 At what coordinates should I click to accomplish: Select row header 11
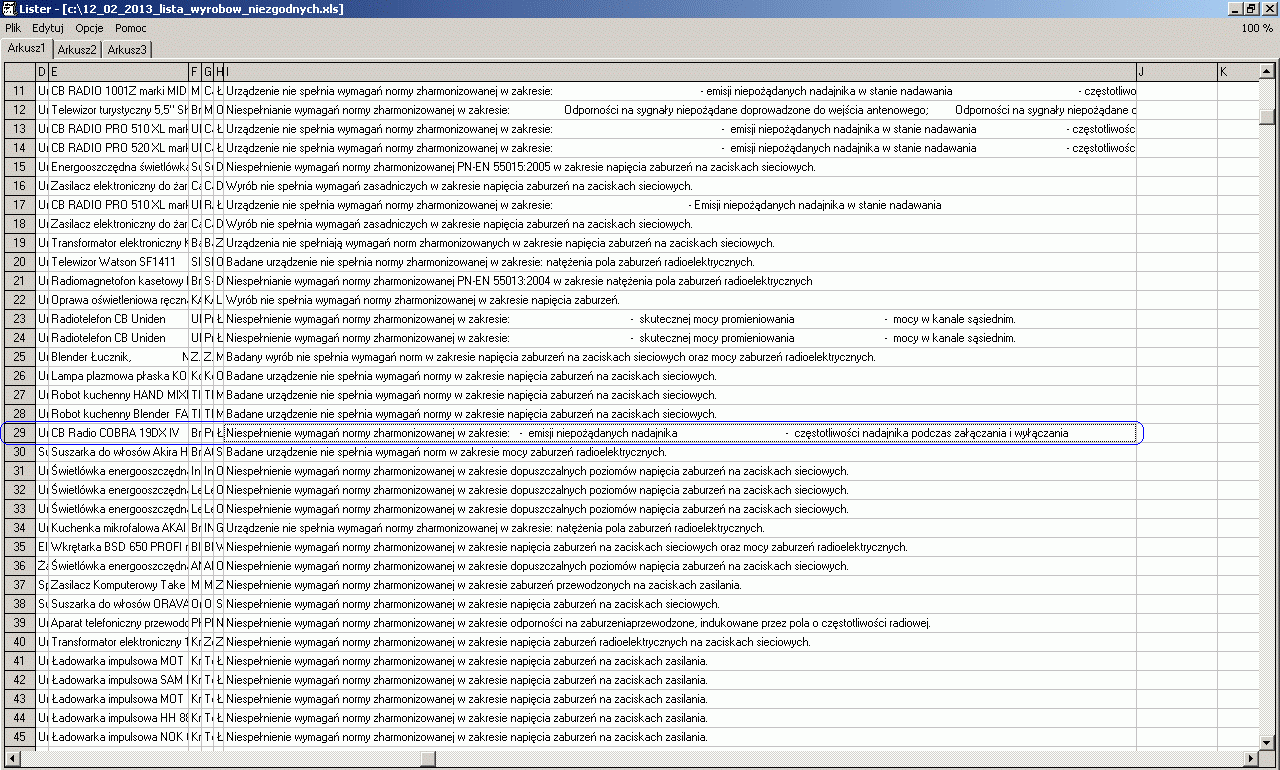coord(20,91)
